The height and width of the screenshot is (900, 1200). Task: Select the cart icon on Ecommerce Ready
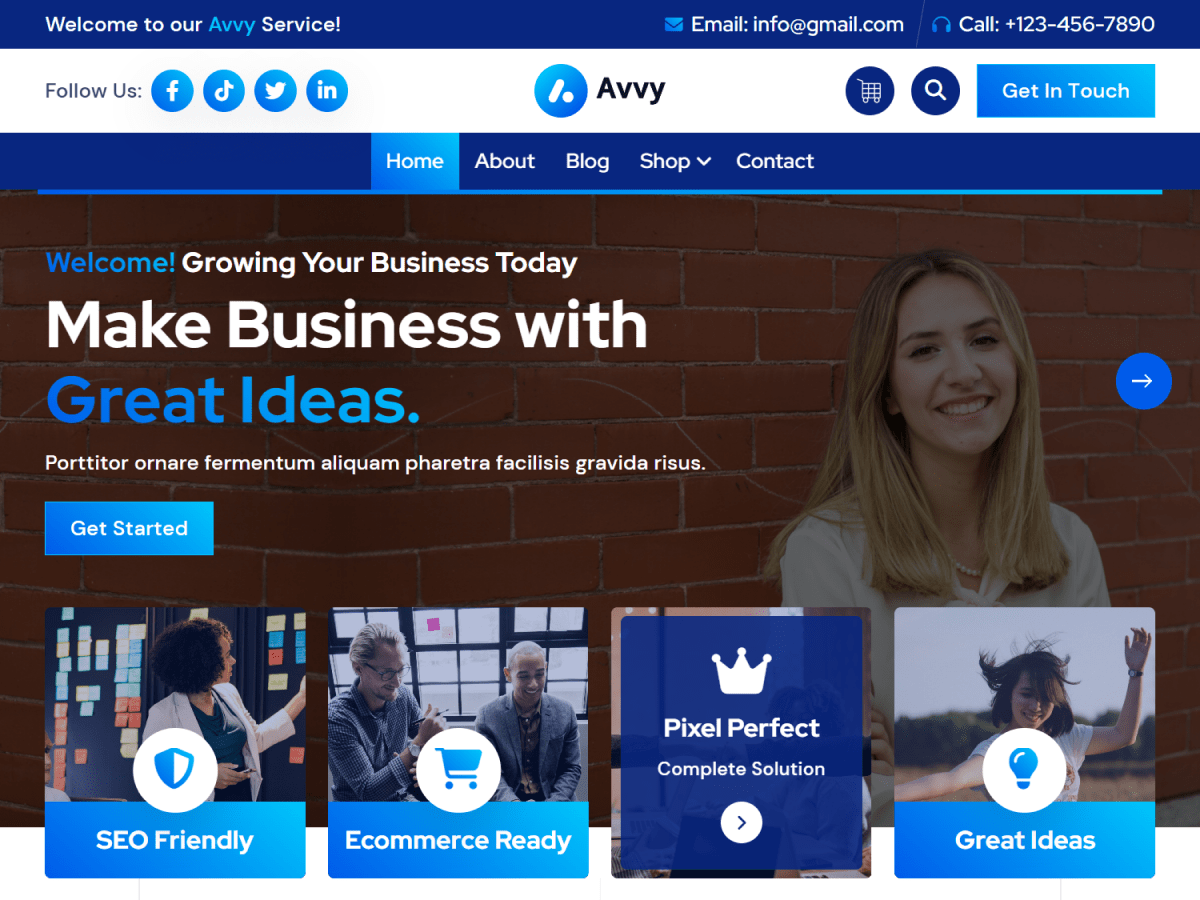pyautogui.click(x=458, y=770)
